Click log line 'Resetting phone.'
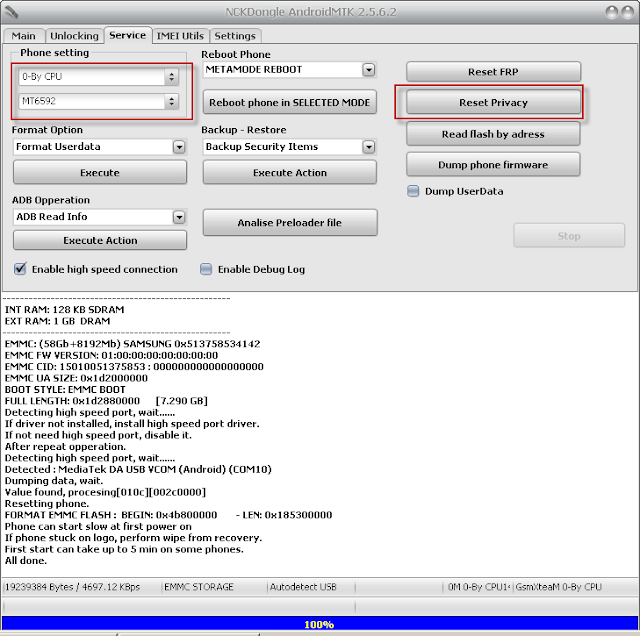Screen dimensions: 640x636 coord(47,503)
